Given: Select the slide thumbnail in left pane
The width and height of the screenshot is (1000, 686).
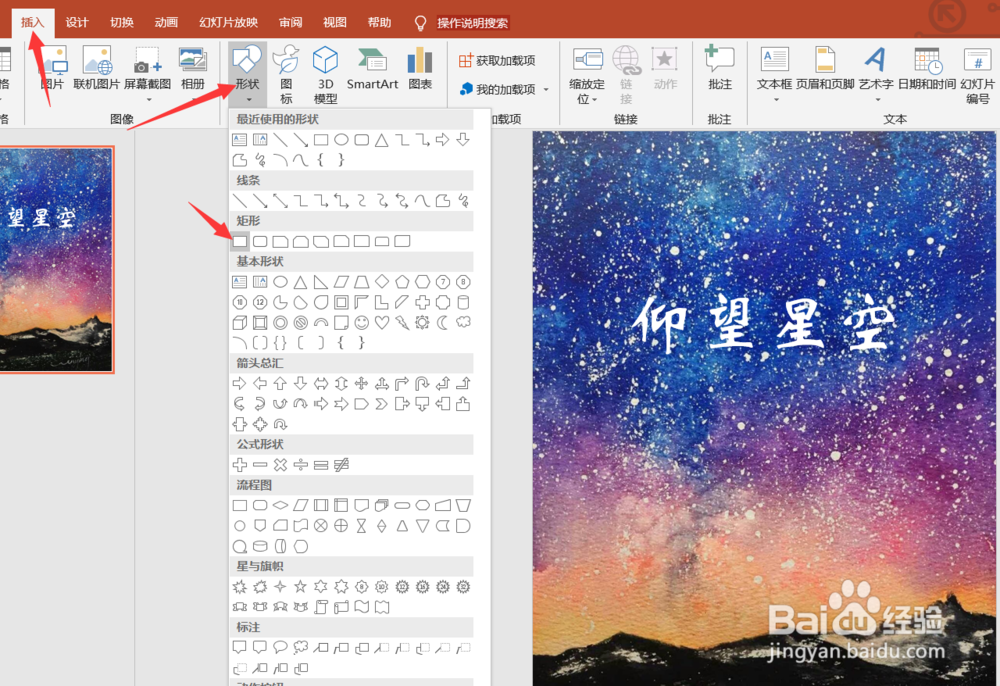Looking at the screenshot, I should (x=56, y=259).
